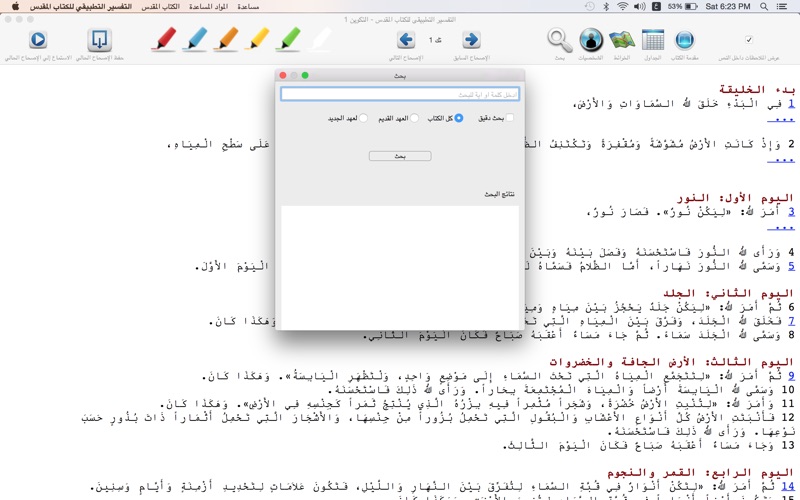Click the left arrow for next chapter
The image size is (800, 500).
406,39
